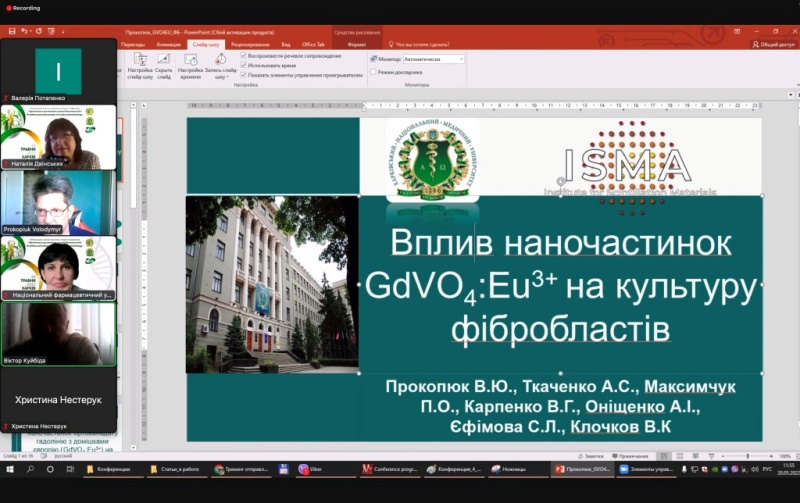Click the Redo/Repeat quick access icon
Screen dimensions: 800x503
[x=39, y=32]
